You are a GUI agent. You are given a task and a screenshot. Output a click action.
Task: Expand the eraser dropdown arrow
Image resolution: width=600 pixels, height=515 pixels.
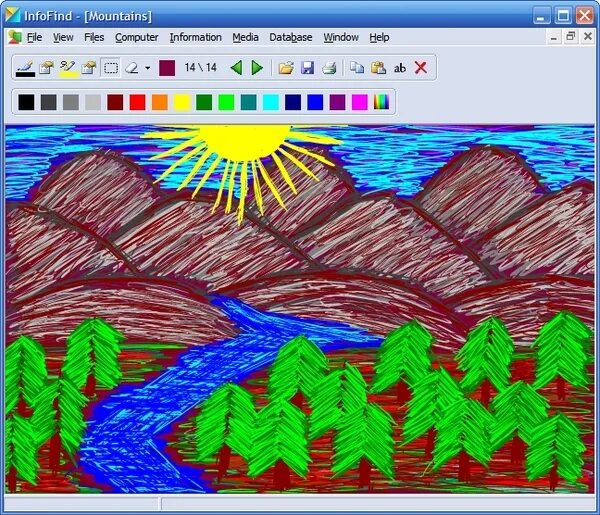point(148,68)
